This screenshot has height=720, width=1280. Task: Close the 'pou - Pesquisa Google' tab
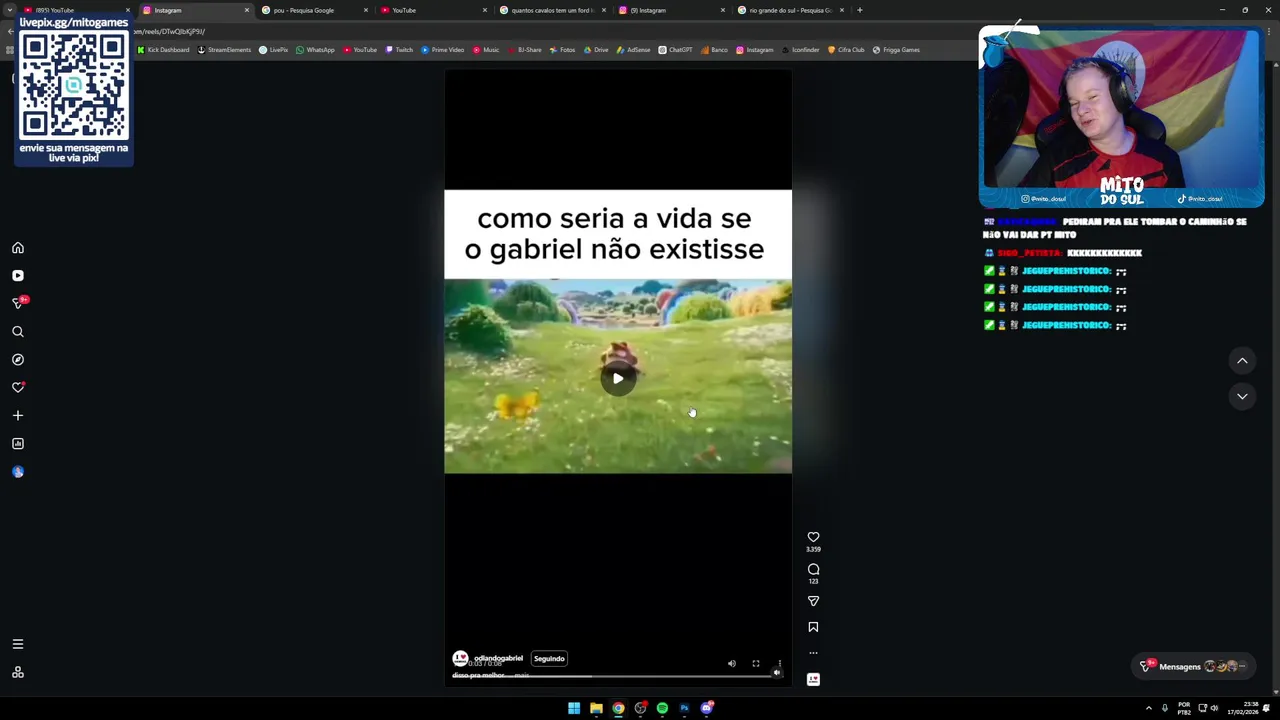pyautogui.click(x=365, y=10)
